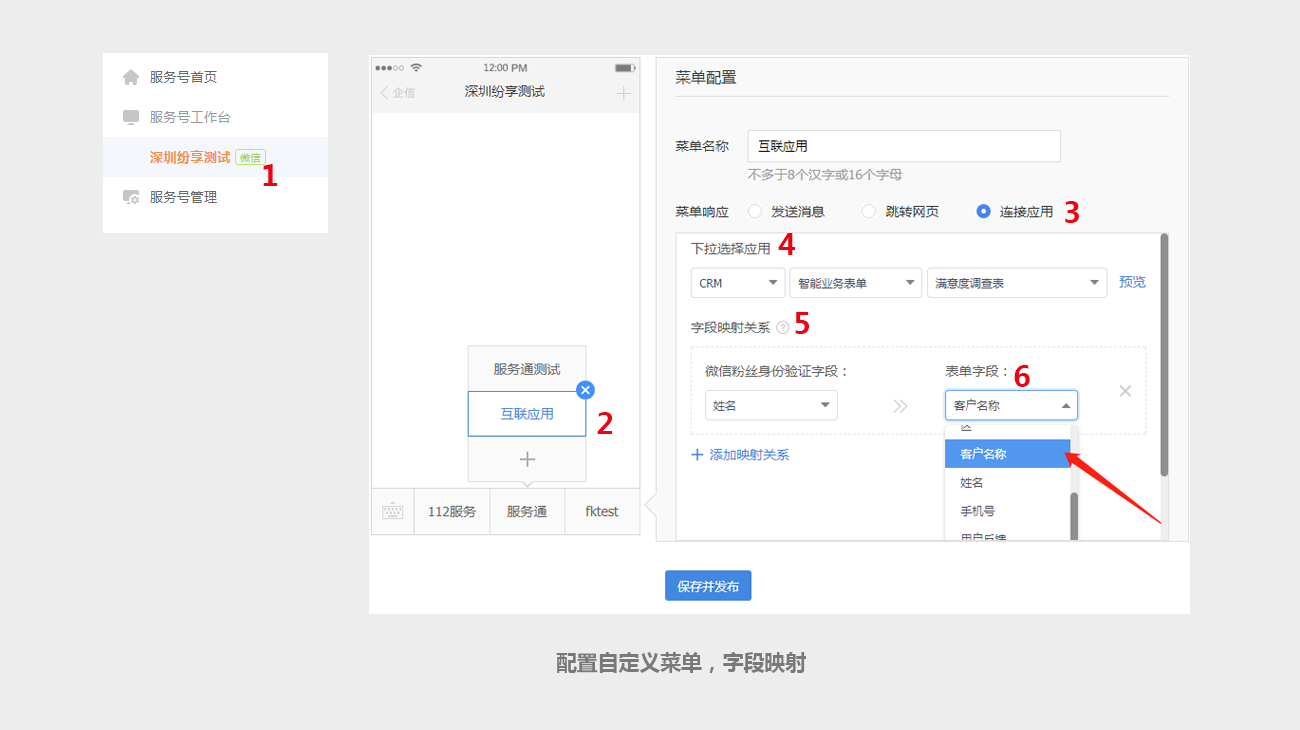Click the home icon beside 服务号首页
Viewport: 1300px width, 730px height.
[131, 77]
